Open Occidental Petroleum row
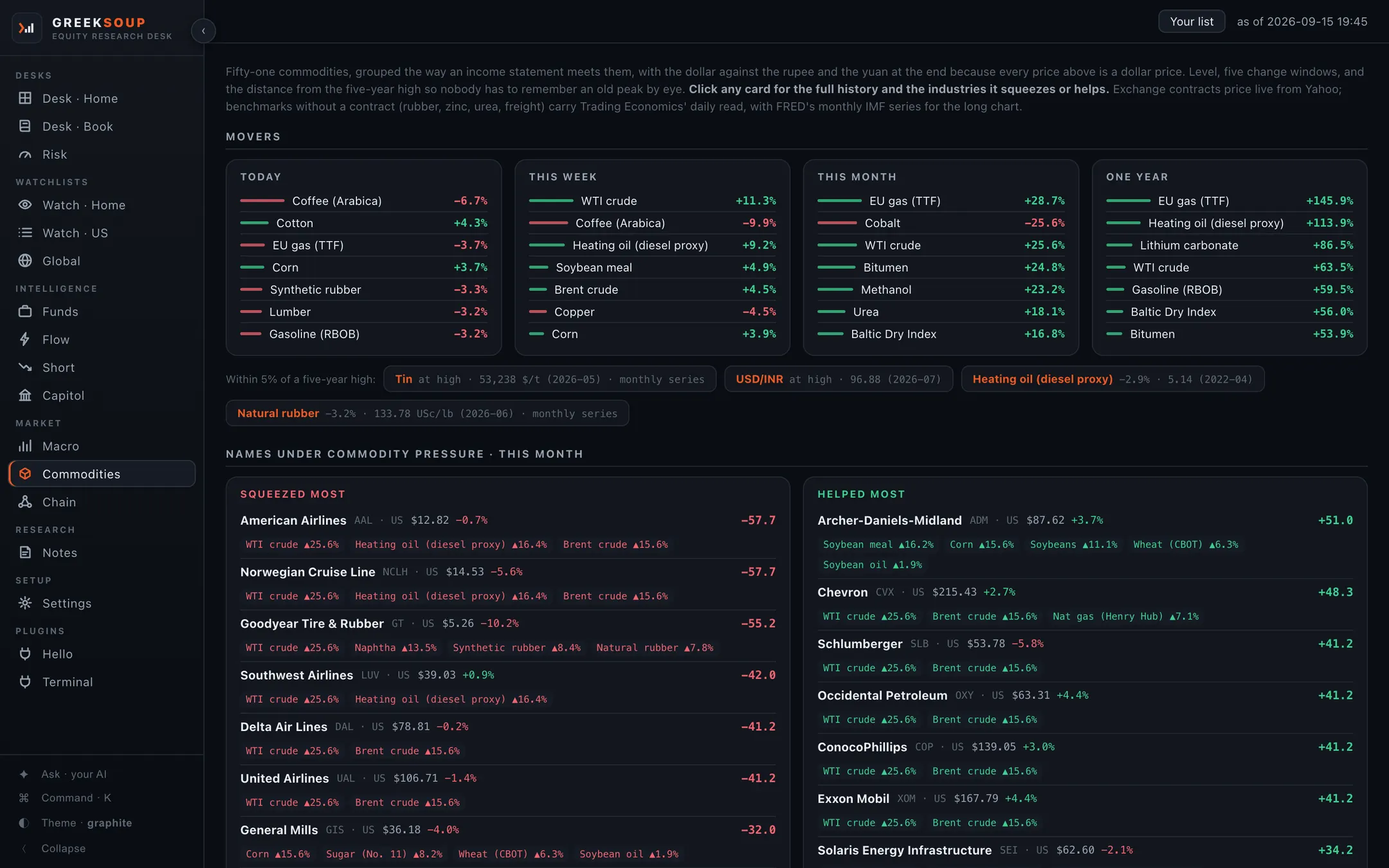1389x868 pixels. pos(1085,708)
